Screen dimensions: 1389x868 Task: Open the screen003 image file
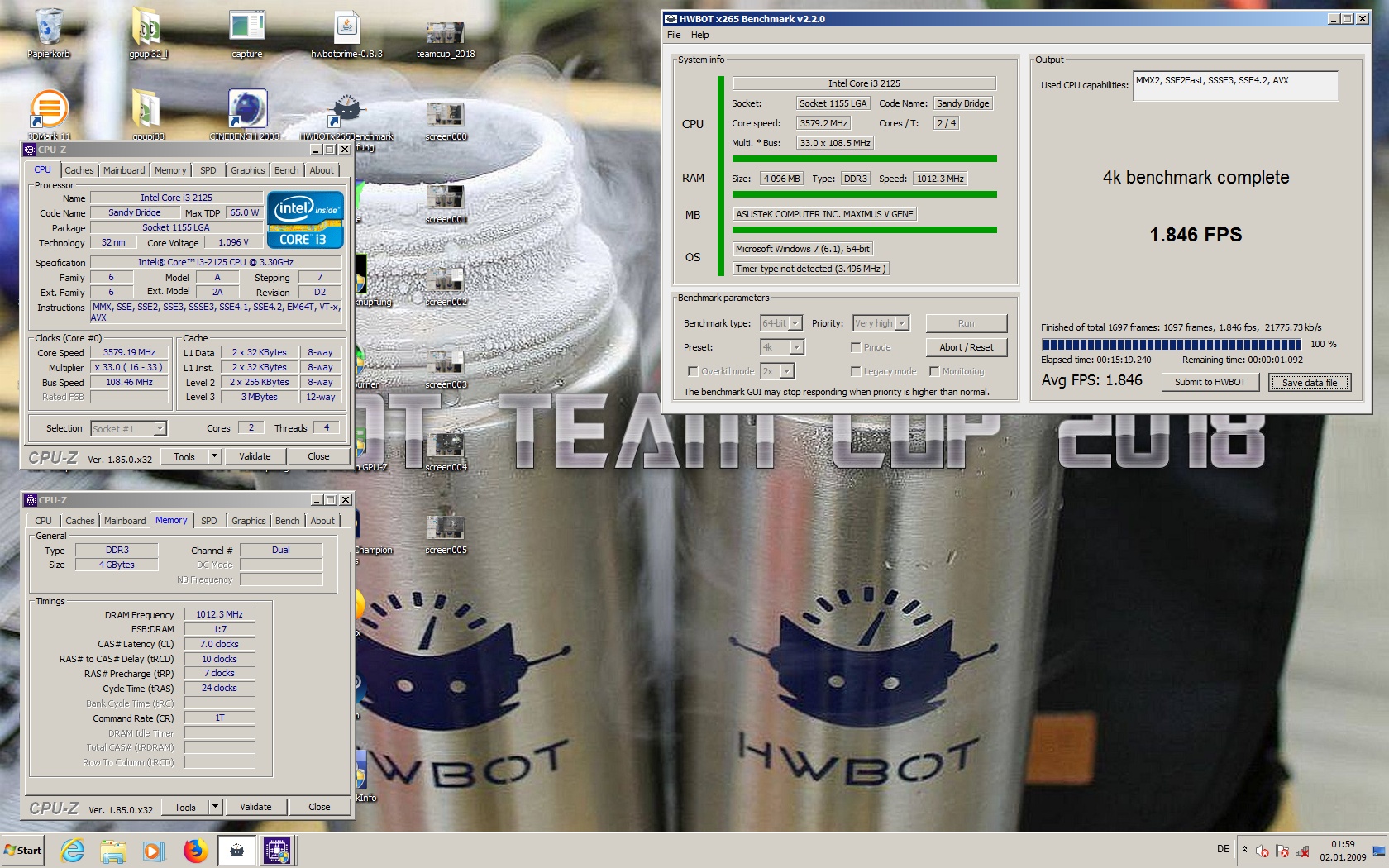point(446,369)
